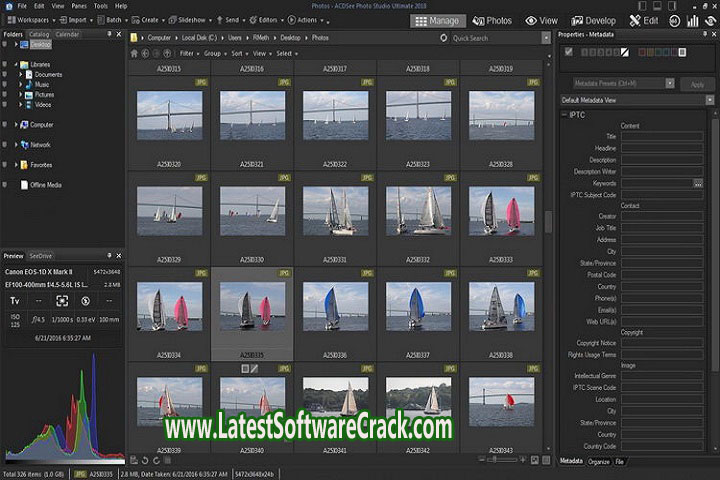Expand the Computer tree node
The width and height of the screenshot is (720, 480).
coord(17,125)
